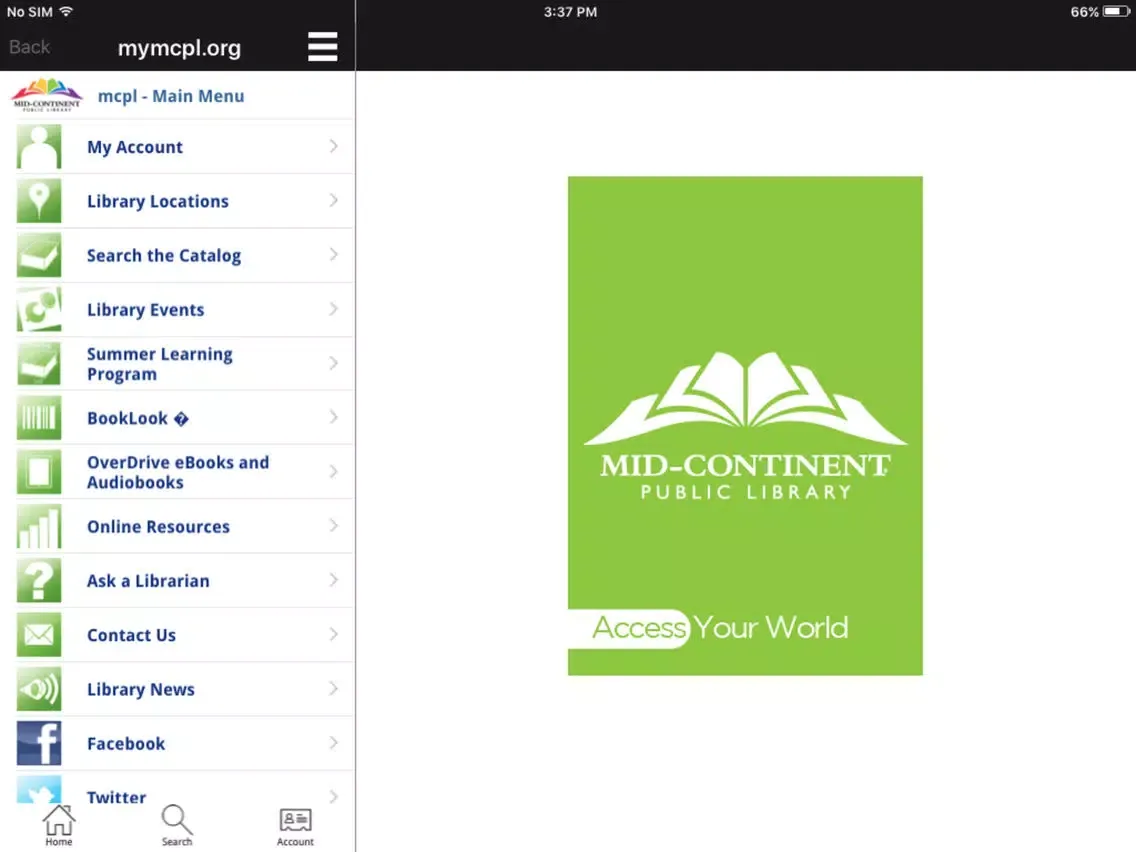Screen dimensions: 1136x852
Task: Open Library News label
Action: (141, 689)
